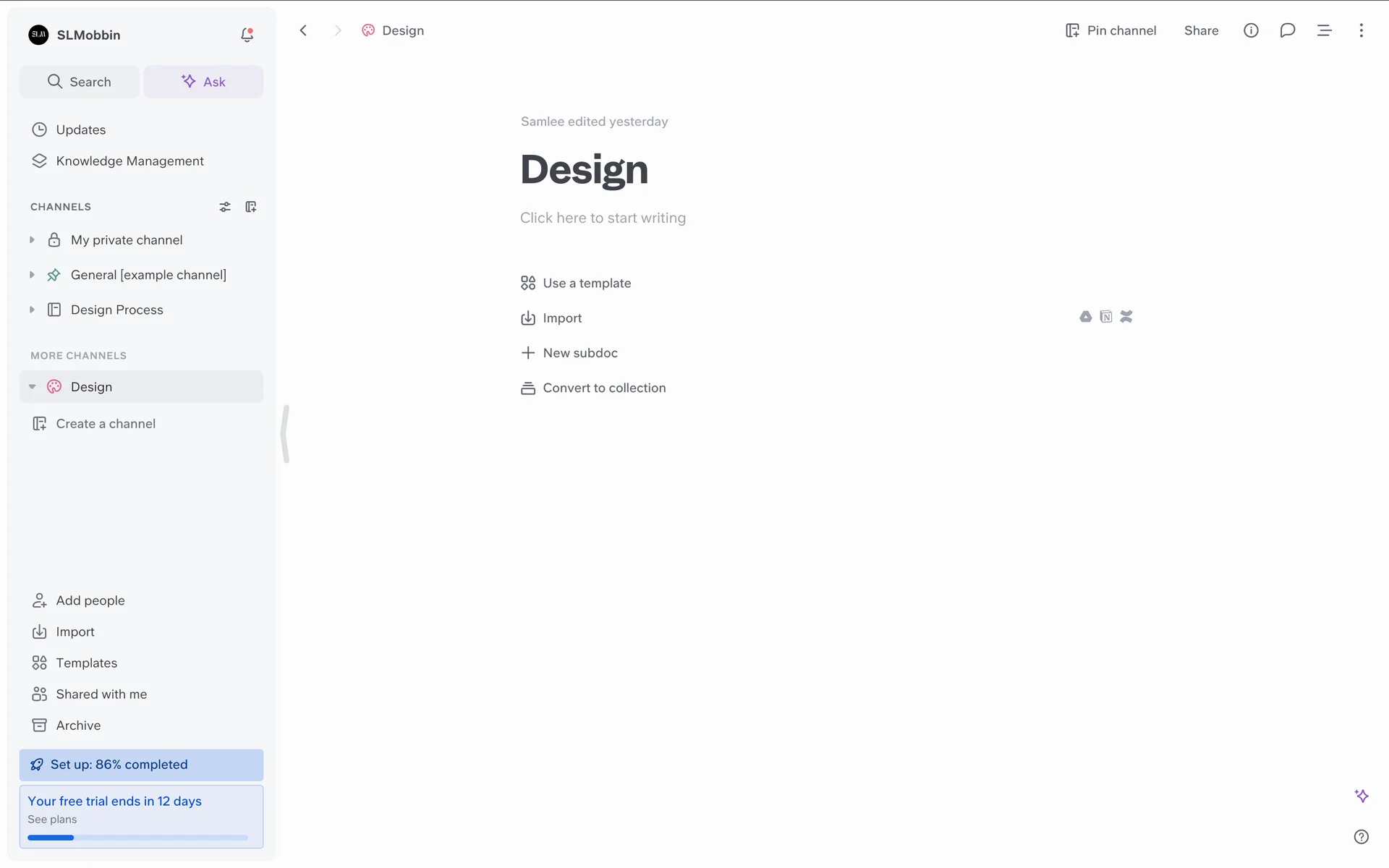Click the free trial progress bar
Image resolution: width=1389 pixels, height=868 pixels.
point(137,838)
